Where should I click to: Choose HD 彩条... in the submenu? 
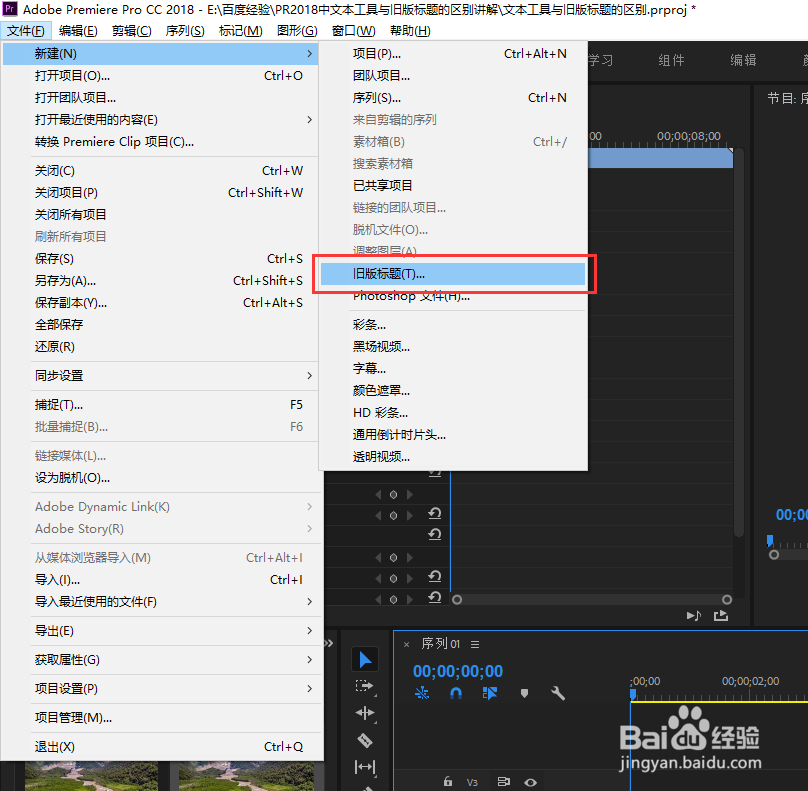tap(452, 413)
